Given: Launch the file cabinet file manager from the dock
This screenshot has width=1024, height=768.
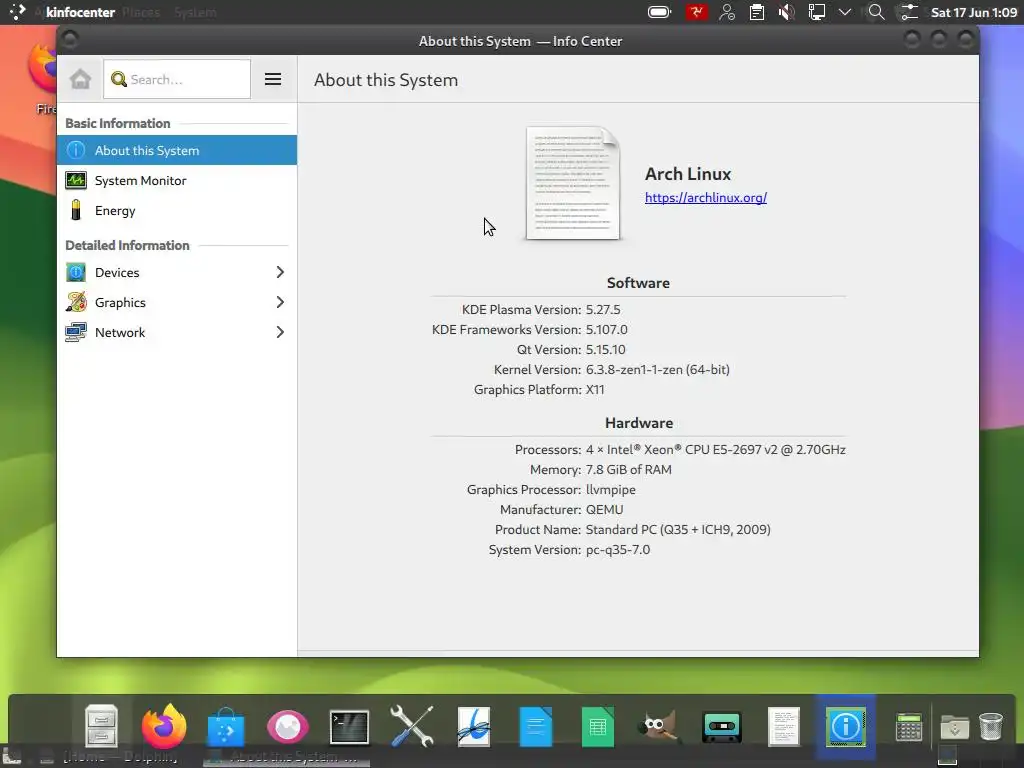Looking at the screenshot, I should (x=101, y=726).
